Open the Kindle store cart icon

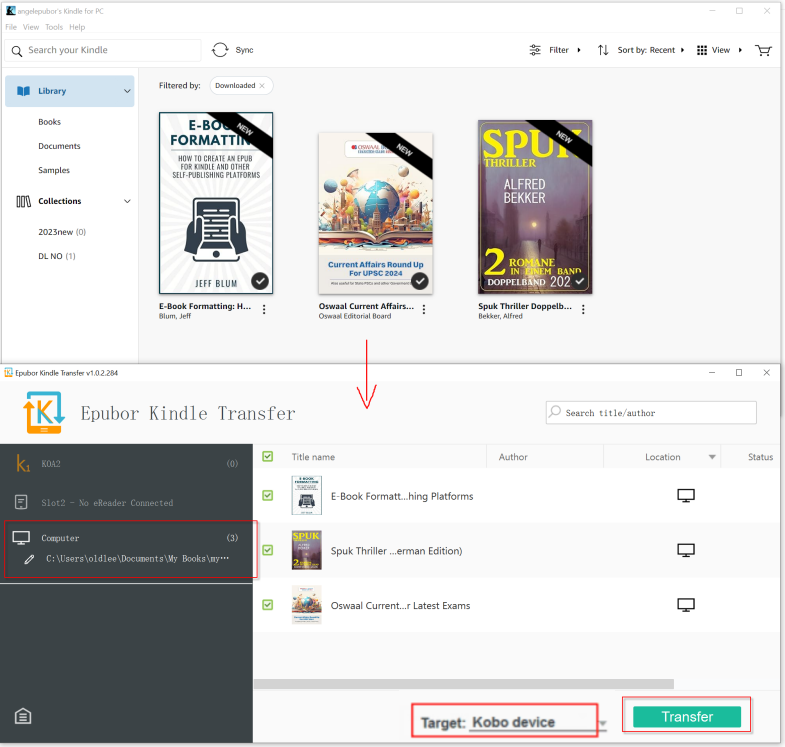click(763, 50)
